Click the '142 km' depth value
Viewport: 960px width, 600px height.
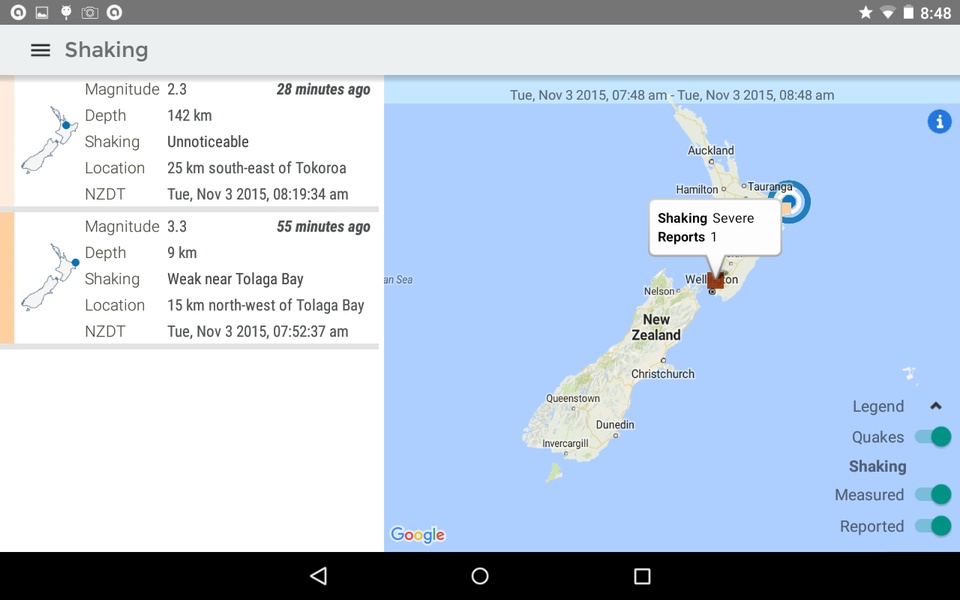point(190,115)
